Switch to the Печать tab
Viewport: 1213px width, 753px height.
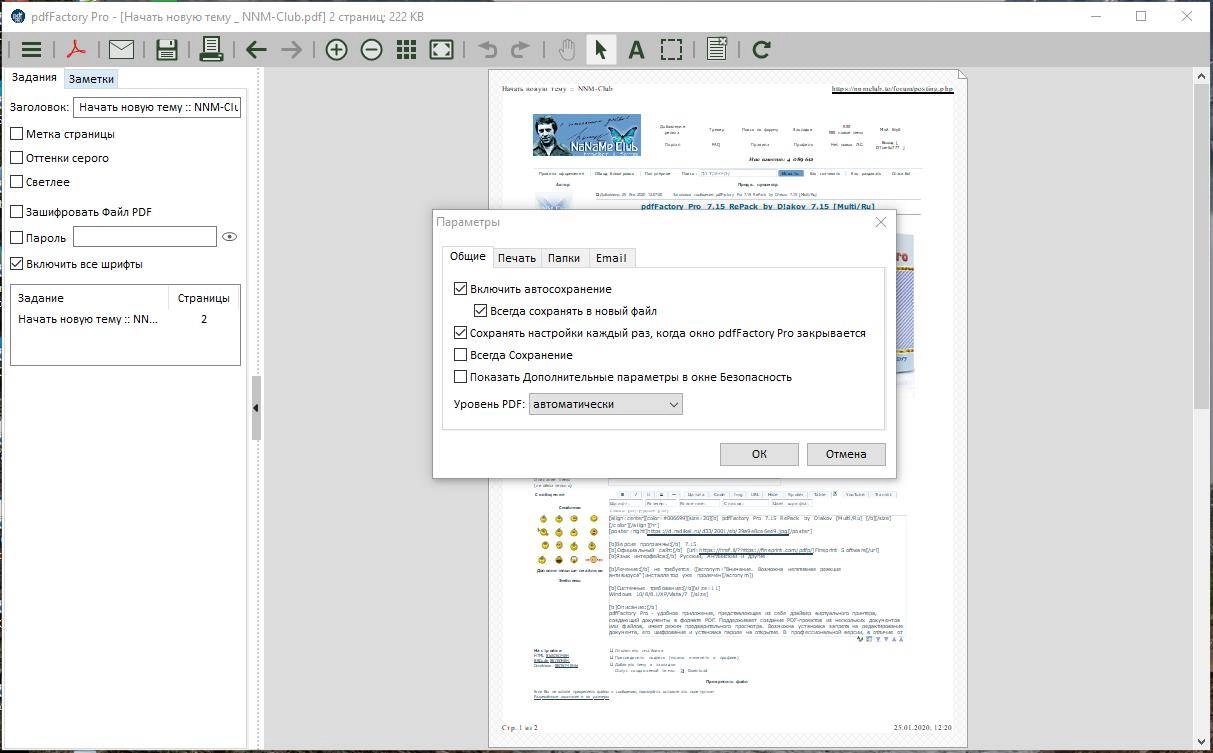click(x=517, y=258)
